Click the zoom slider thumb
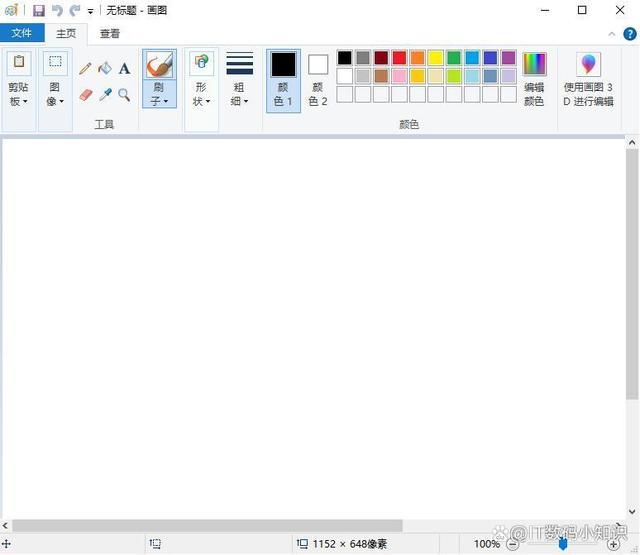The width and height of the screenshot is (640, 555). point(563,544)
